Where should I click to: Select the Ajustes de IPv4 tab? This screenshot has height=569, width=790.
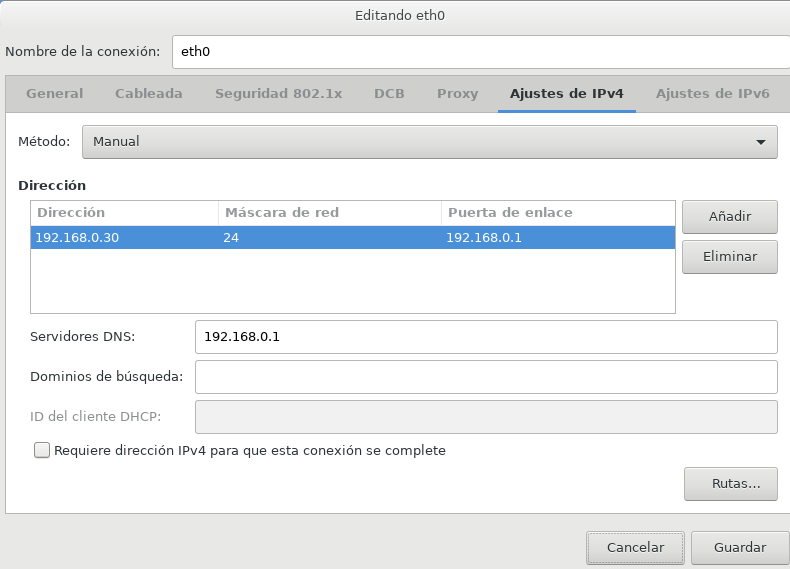pos(566,94)
